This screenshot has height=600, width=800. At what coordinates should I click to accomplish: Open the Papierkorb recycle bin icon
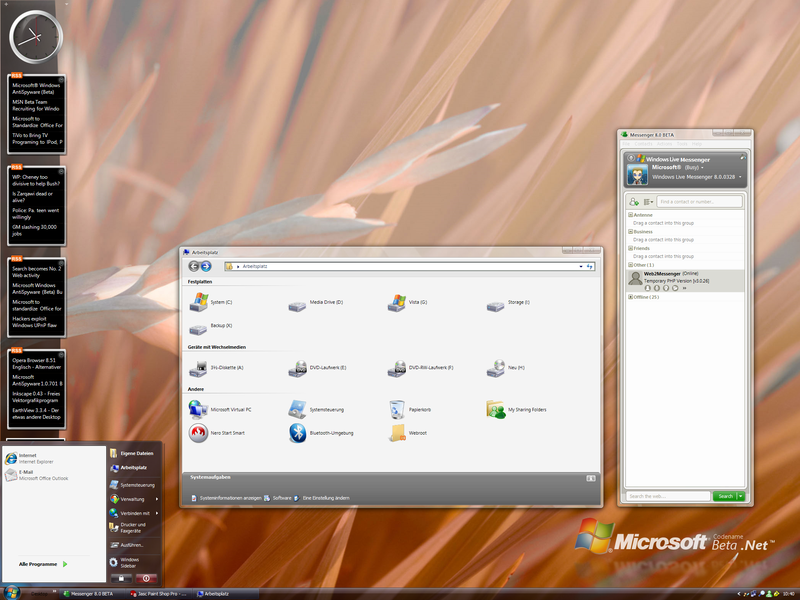[x=398, y=409]
